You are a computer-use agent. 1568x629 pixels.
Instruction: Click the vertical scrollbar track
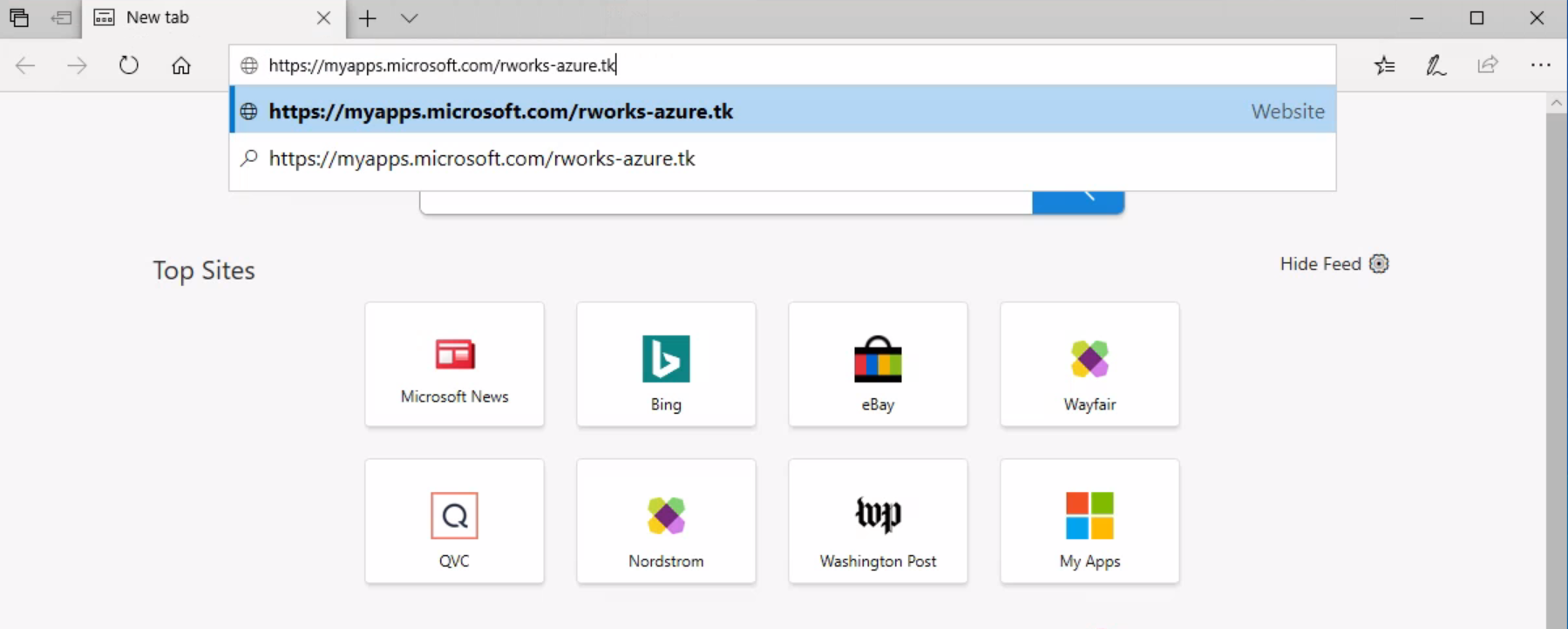[1557, 370]
